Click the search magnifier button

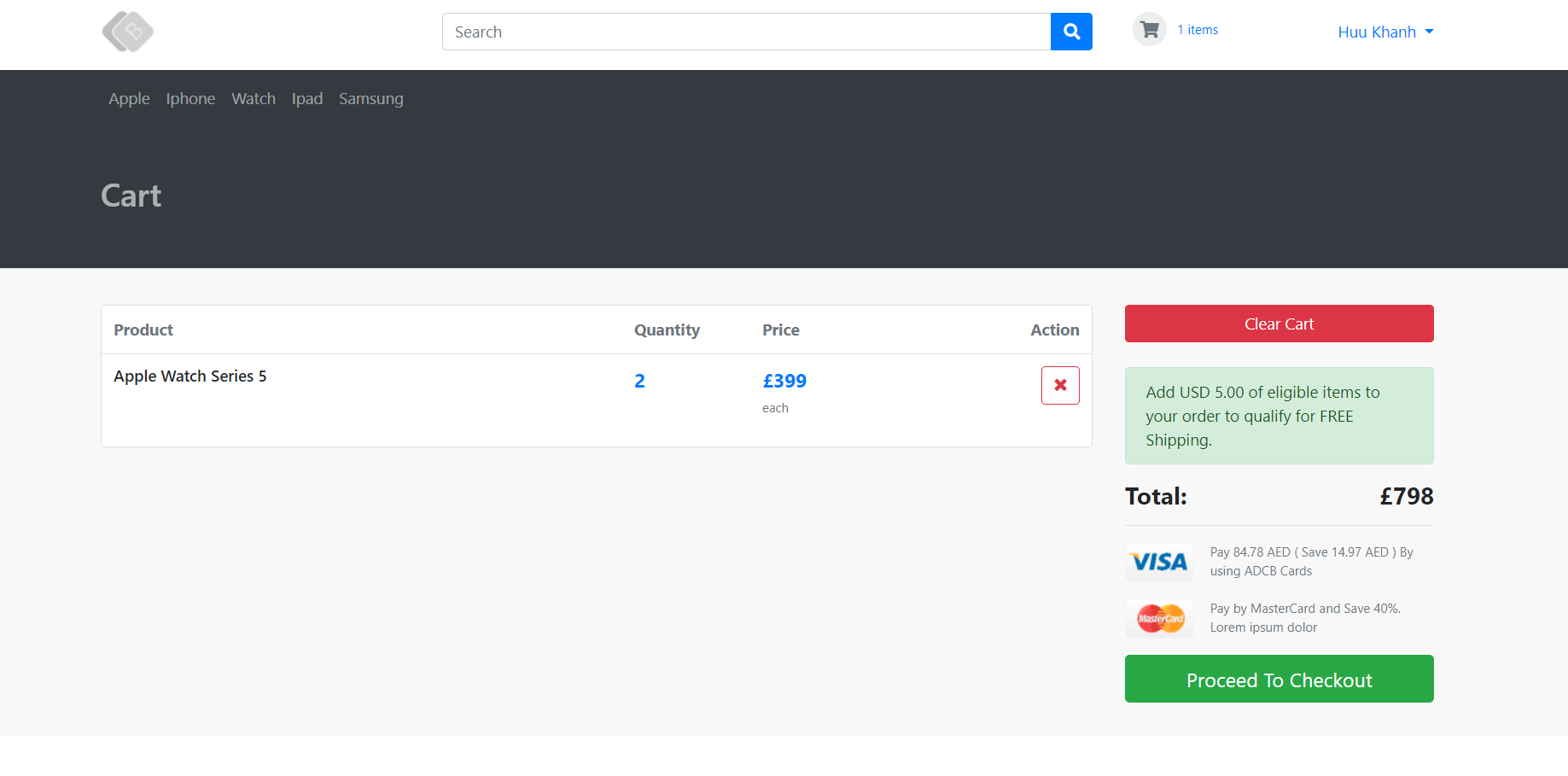[x=1071, y=32]
